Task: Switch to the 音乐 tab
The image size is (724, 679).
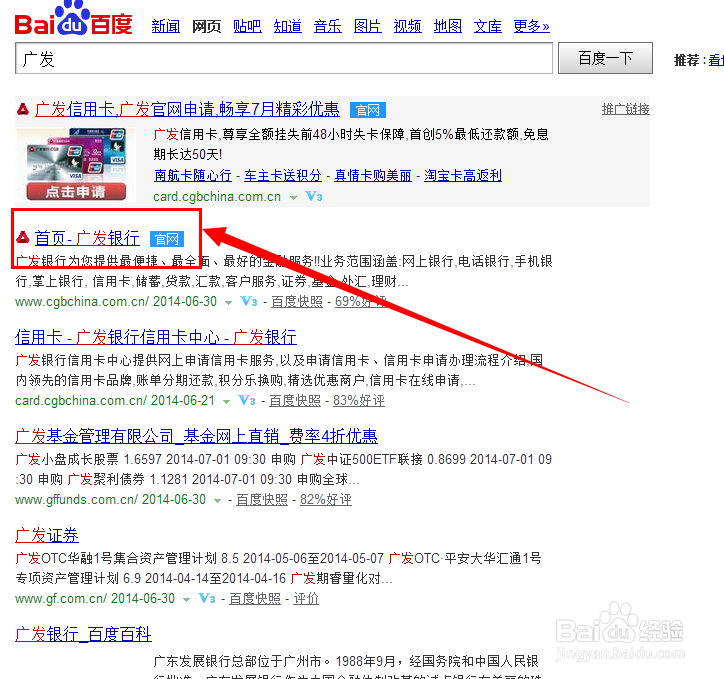Action: tap(327, 26)
